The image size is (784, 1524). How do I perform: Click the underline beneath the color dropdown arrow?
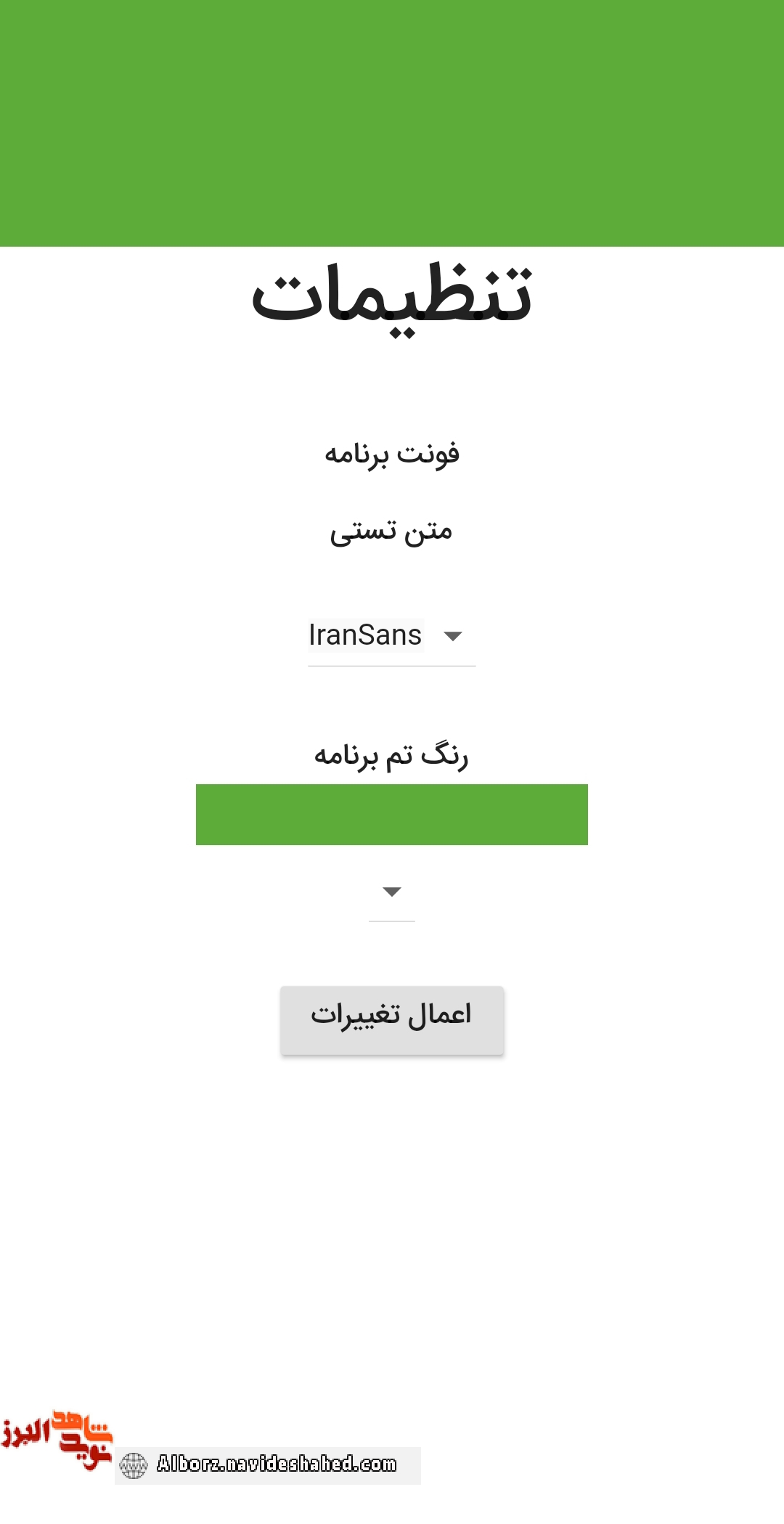click(x=392, y=921)
